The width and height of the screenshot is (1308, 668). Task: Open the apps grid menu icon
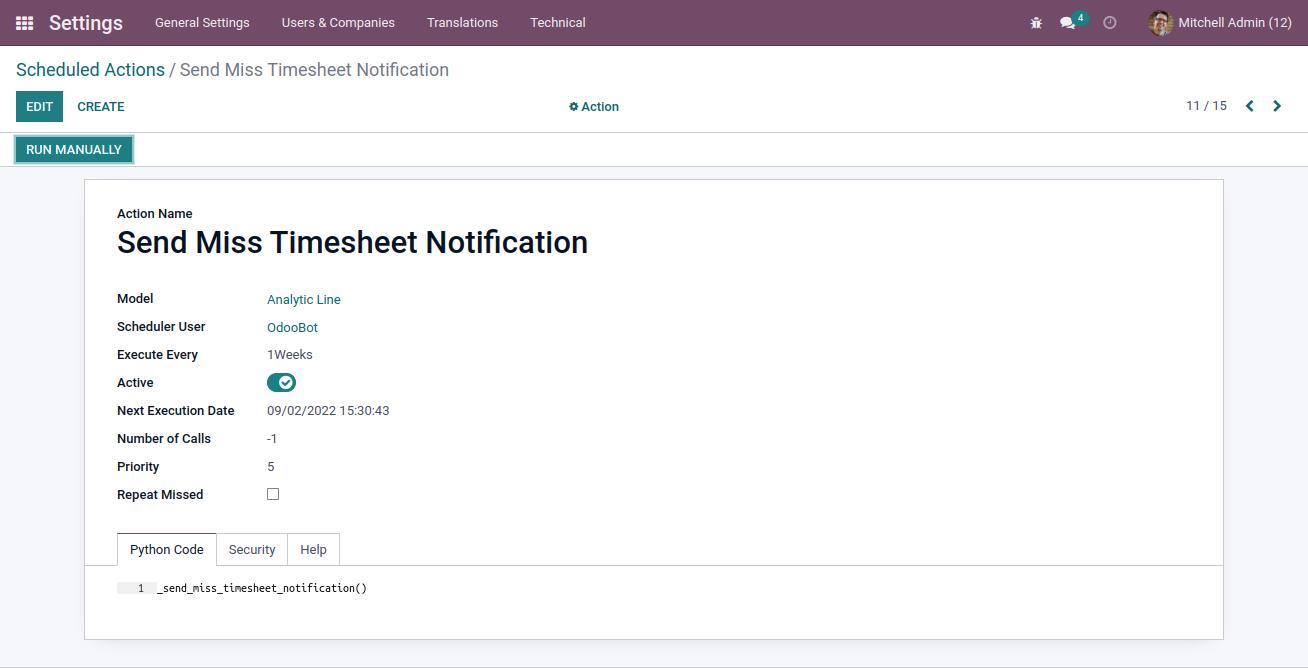[25, 22]
